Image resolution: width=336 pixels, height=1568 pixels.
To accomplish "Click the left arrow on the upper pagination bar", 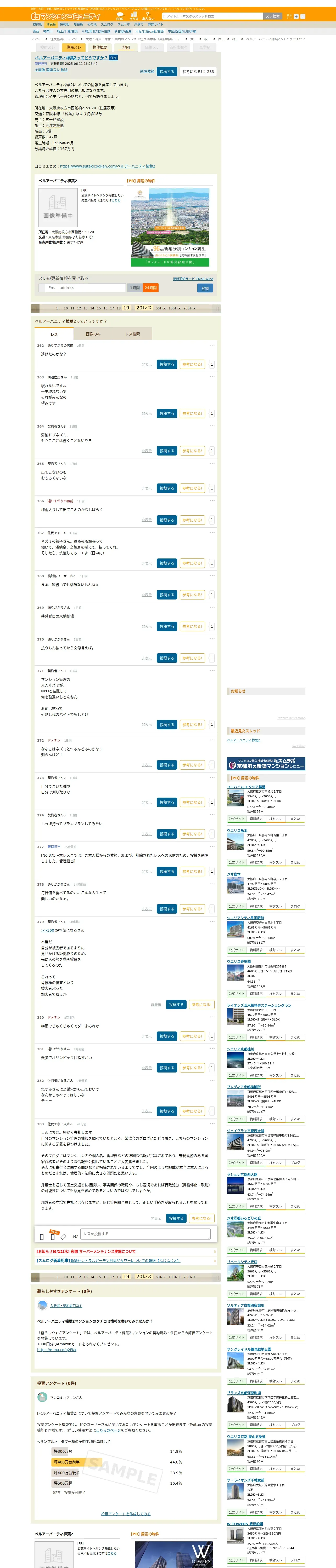I will 35,309.
